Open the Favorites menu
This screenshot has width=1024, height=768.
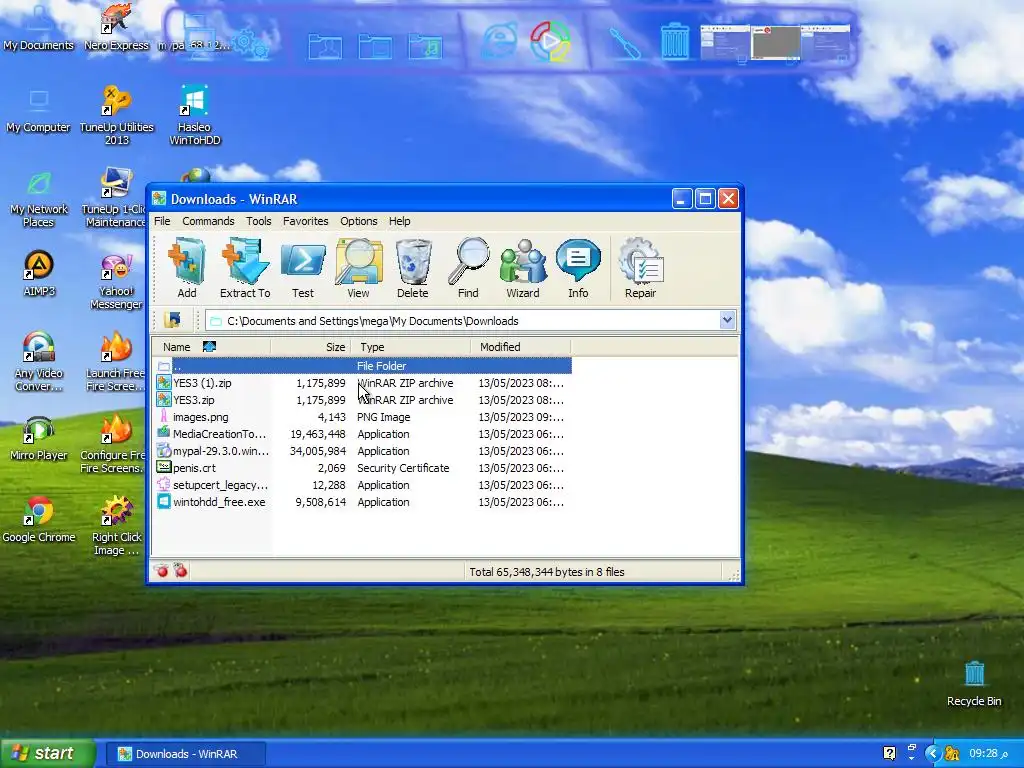[306, 221]
